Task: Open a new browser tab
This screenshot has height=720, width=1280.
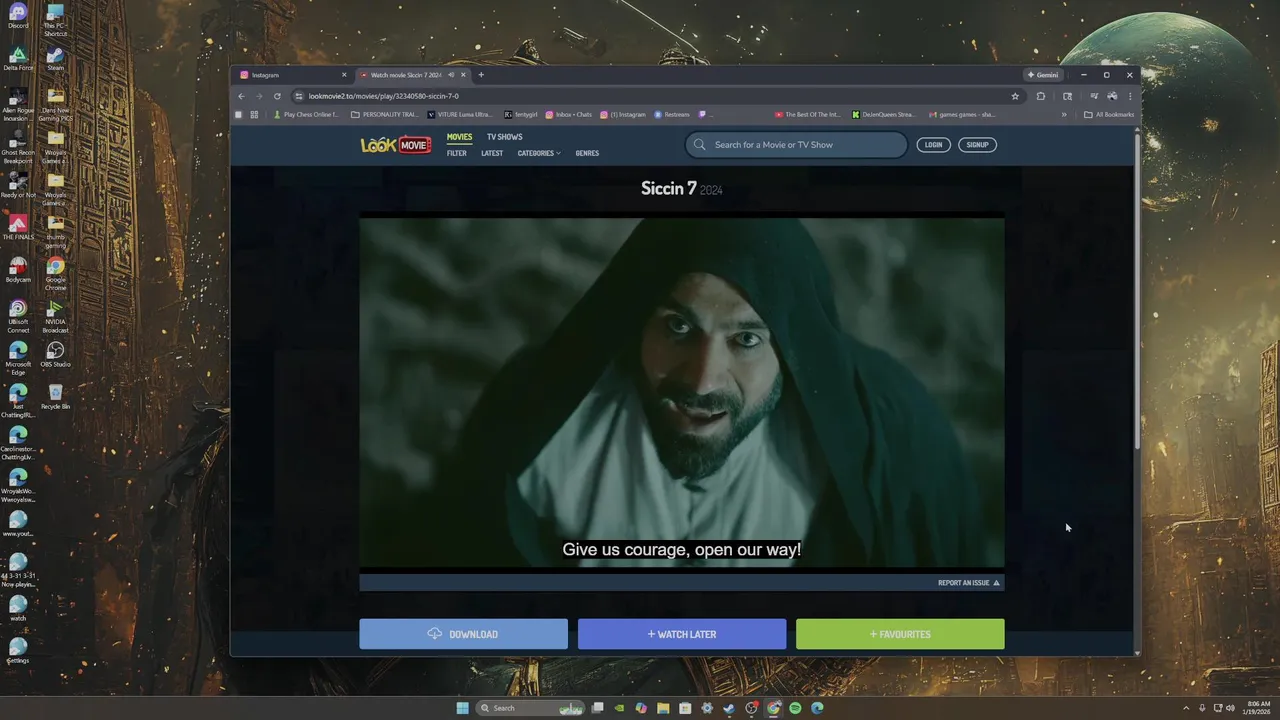Action: tap(481, 75)
